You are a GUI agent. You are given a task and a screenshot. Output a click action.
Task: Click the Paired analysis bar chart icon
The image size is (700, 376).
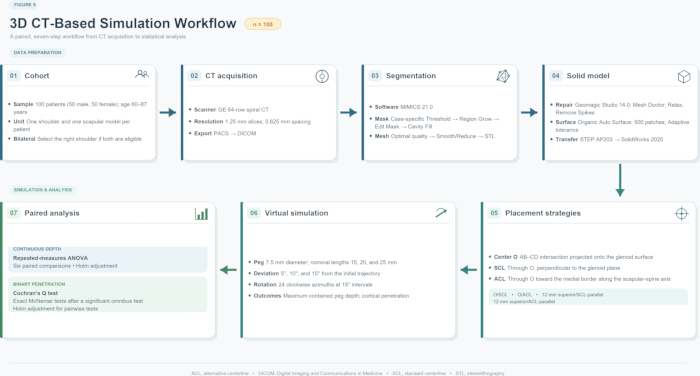tap(201, 213)
